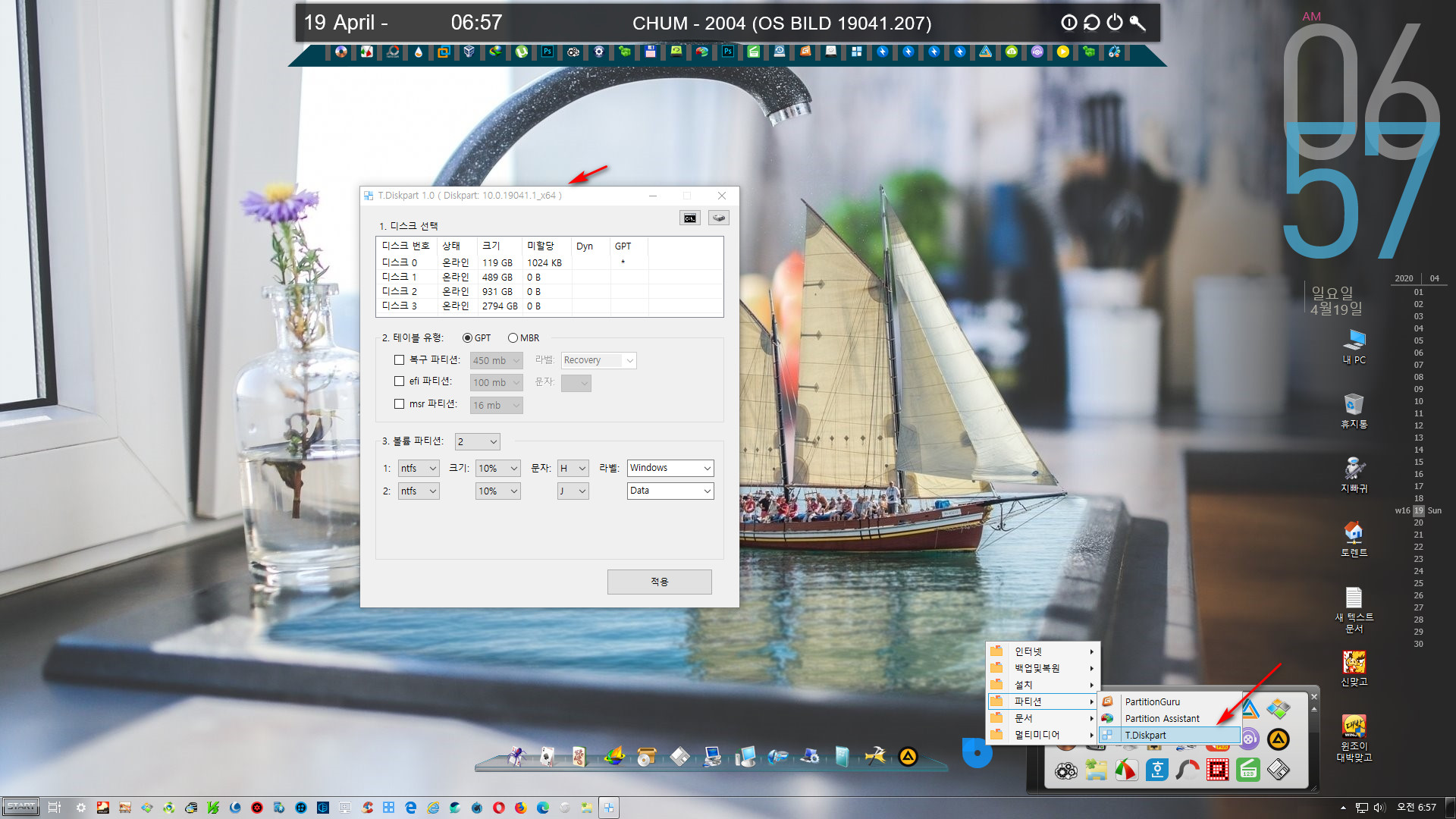This screenshot has height=819, width=1456.
Task: Click the wrench settings icon in top bar
Action: tap(1137, 23)
